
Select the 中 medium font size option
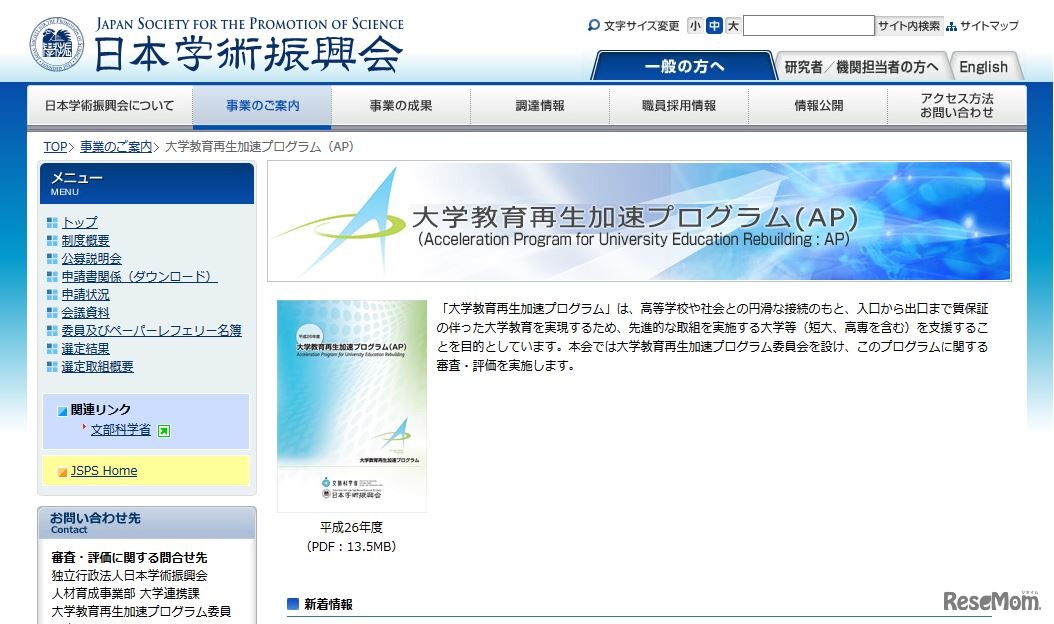point(714,25)
